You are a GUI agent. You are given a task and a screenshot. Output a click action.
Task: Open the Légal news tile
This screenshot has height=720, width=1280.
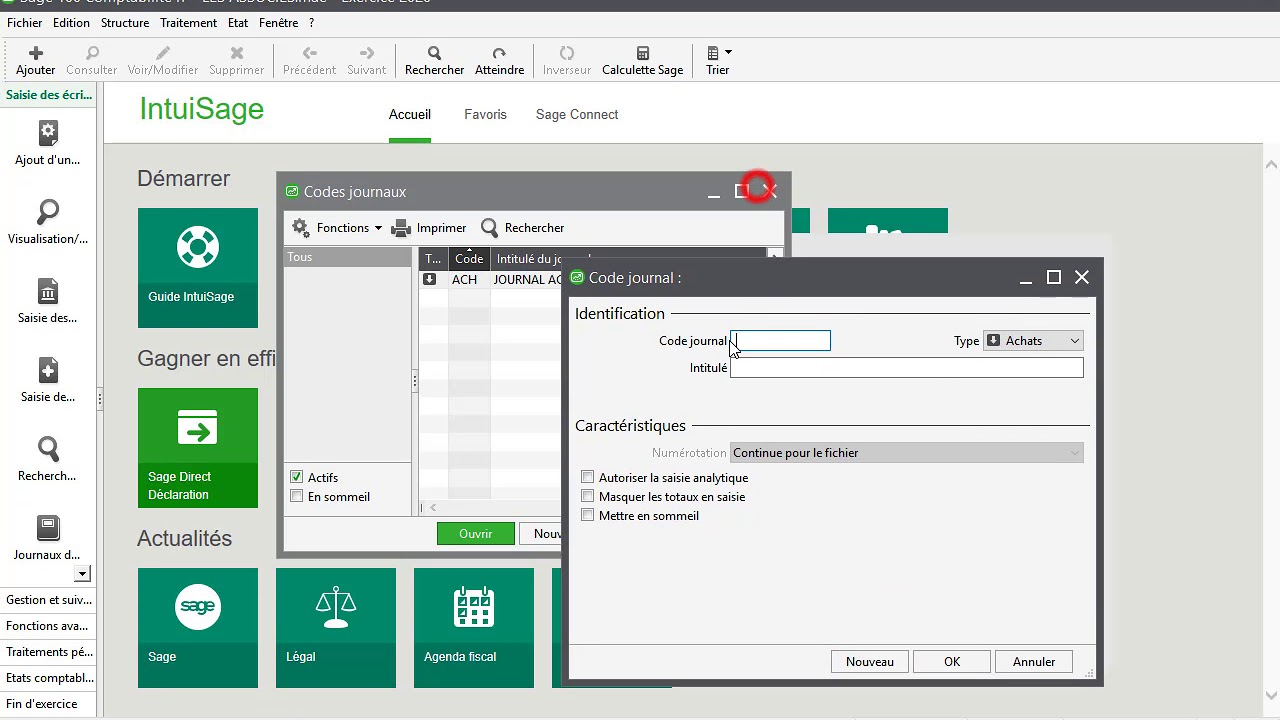tap(336, 628)
